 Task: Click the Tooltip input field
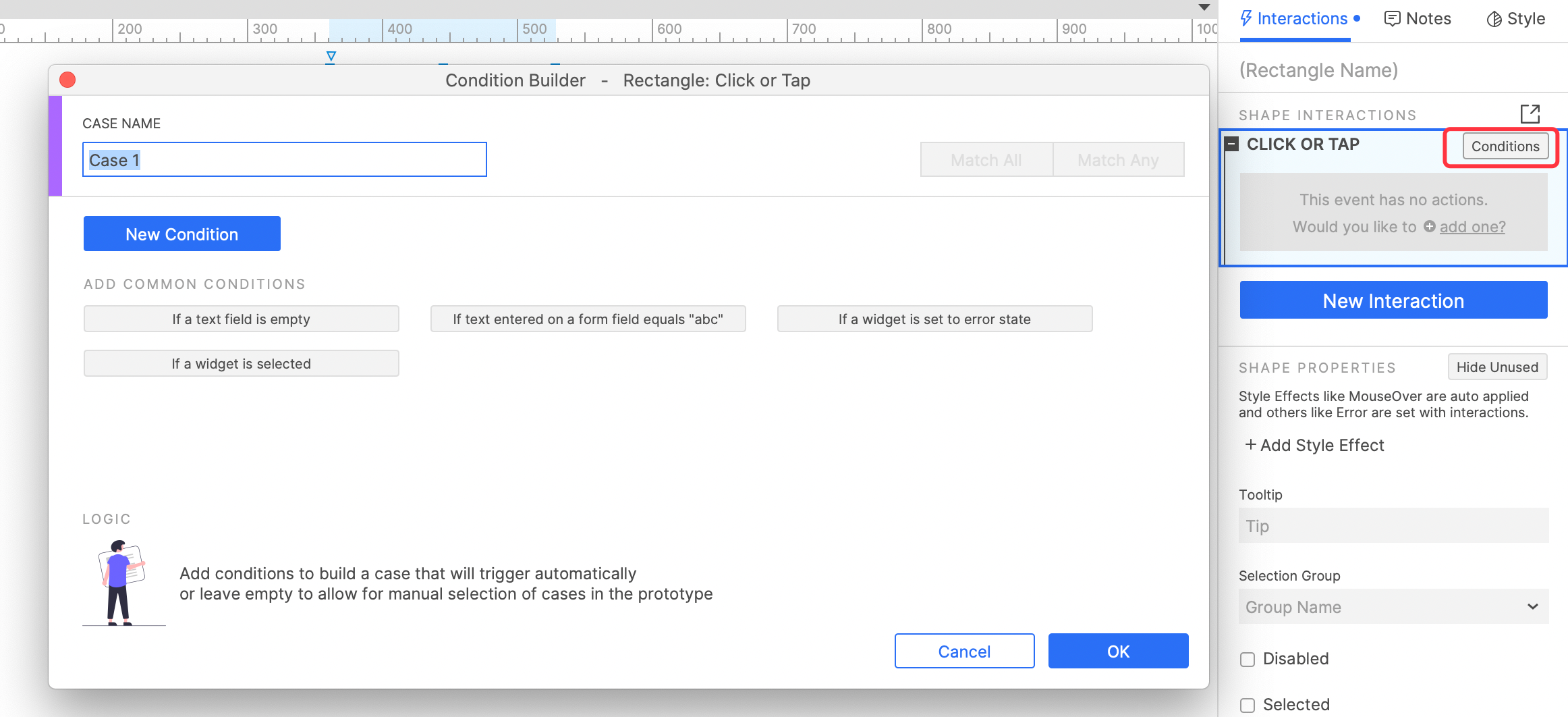(1393, 526)
